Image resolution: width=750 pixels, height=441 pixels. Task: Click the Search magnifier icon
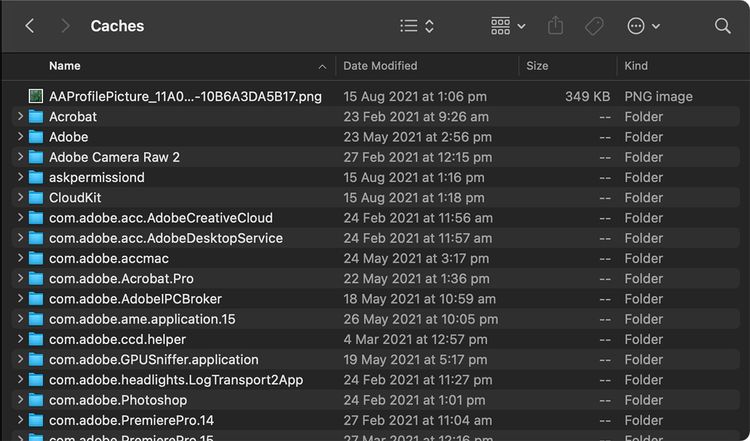[x=722, y=26]
